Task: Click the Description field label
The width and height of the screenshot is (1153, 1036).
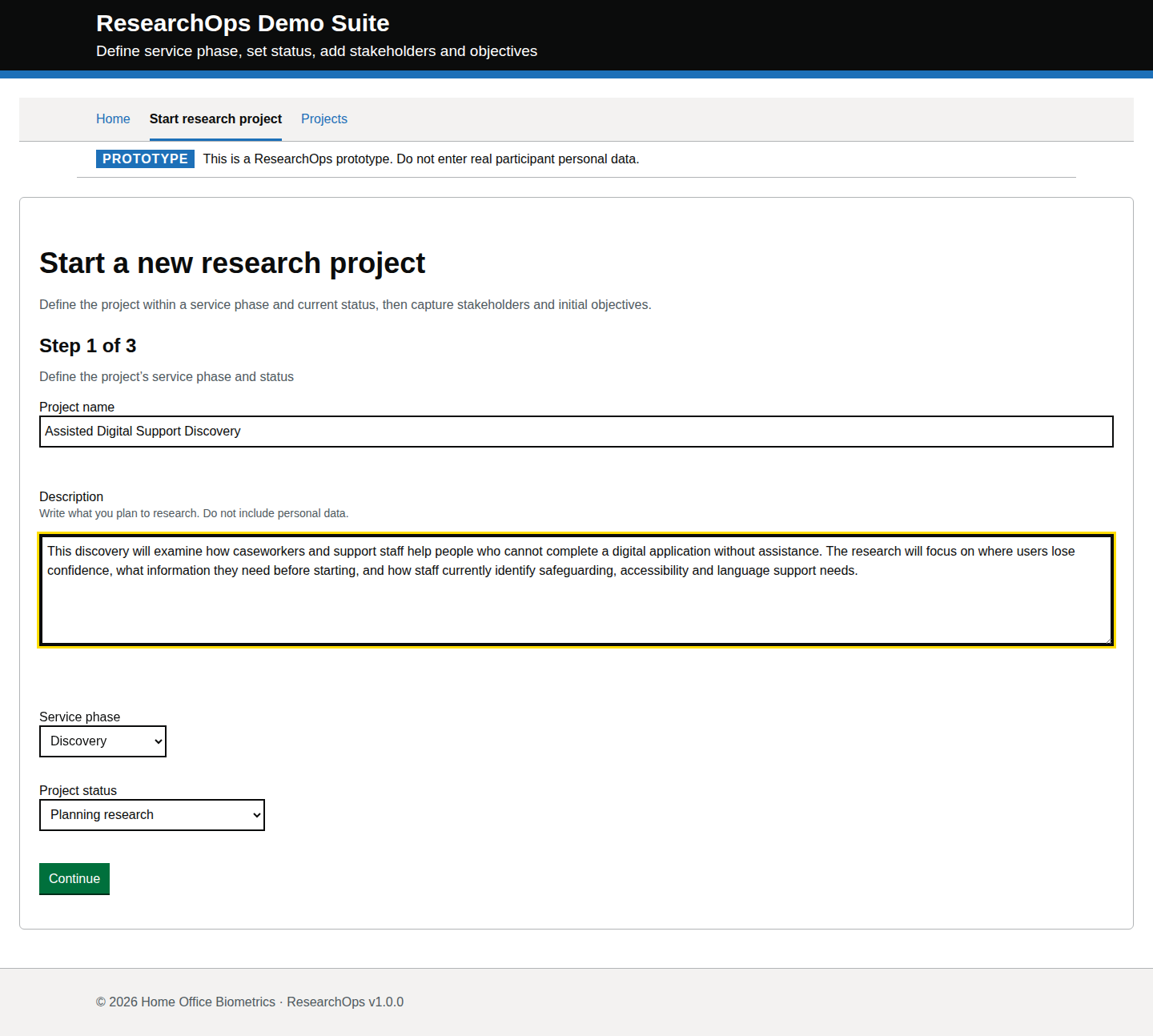Action: [71, 496]
